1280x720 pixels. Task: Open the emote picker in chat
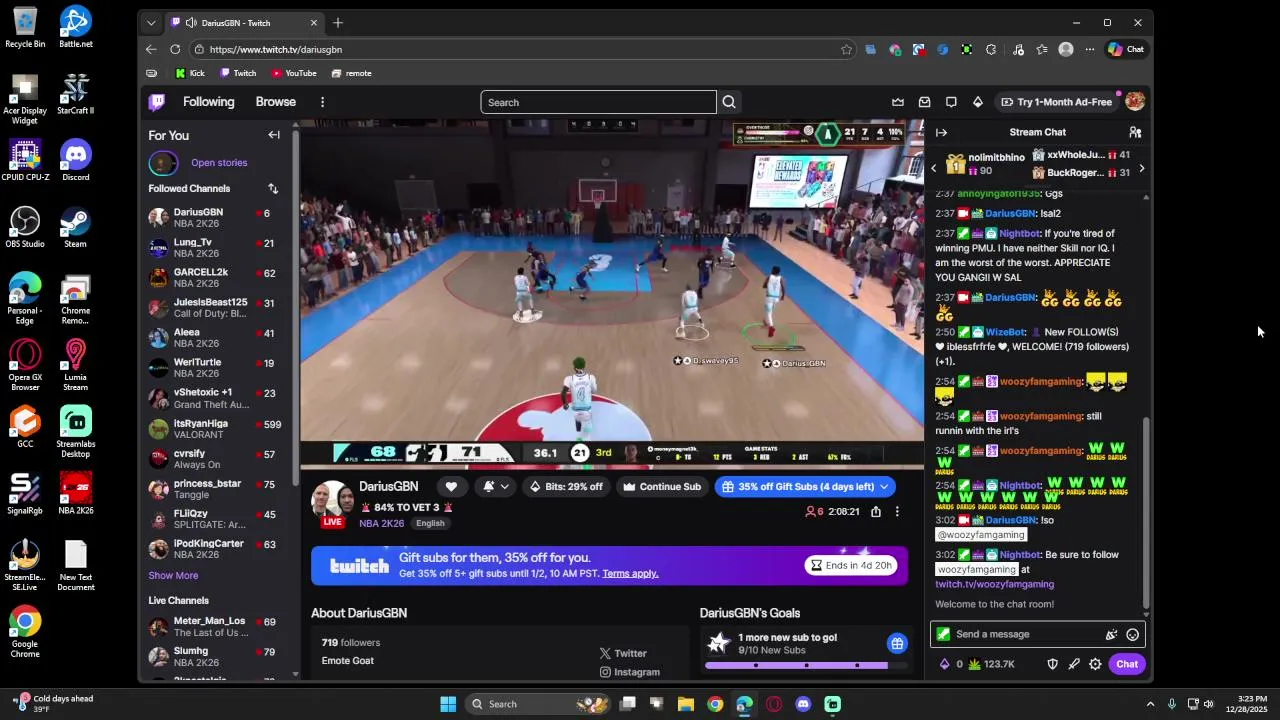pyautogui.click(x=1132, y=634)
